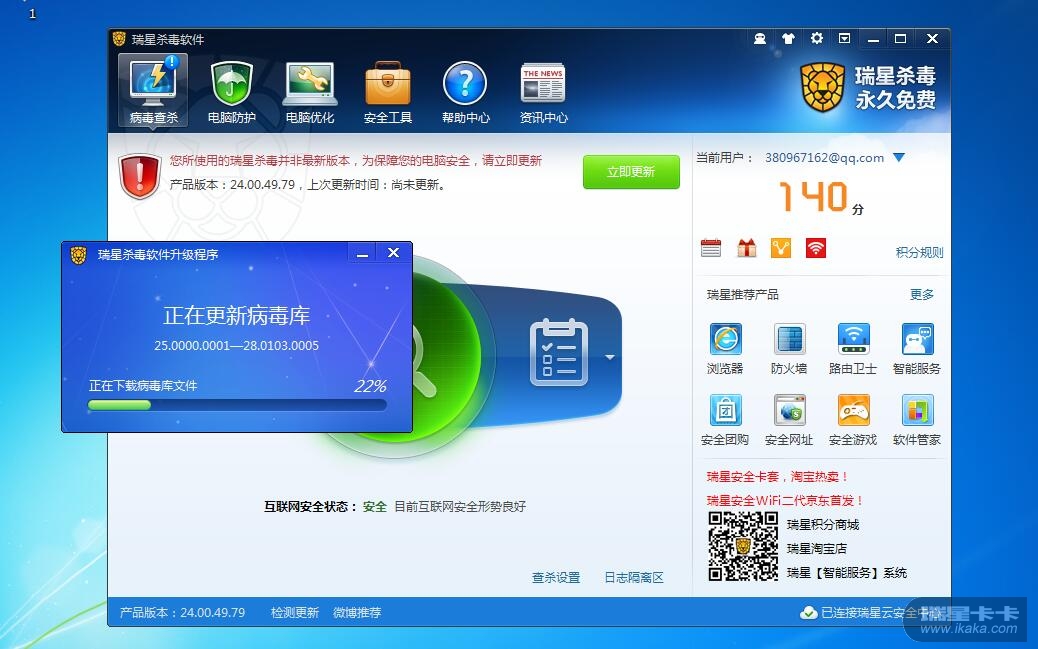Viewport: 1038px width, 649px height.
Task: Click the calendar check-in icon
Action: (x=711, y=248)
